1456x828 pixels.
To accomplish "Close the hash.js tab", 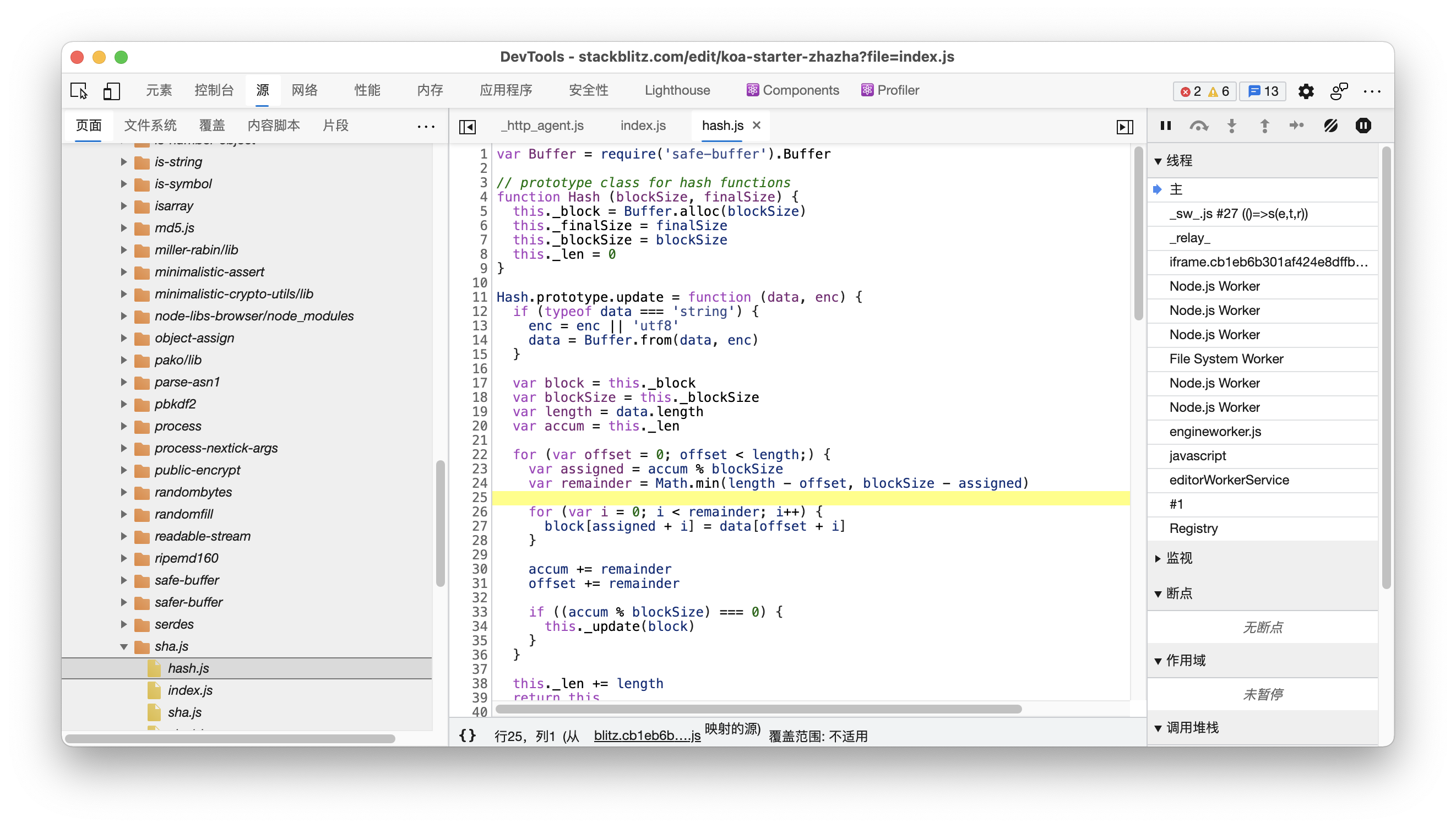I will coord(757,125).
